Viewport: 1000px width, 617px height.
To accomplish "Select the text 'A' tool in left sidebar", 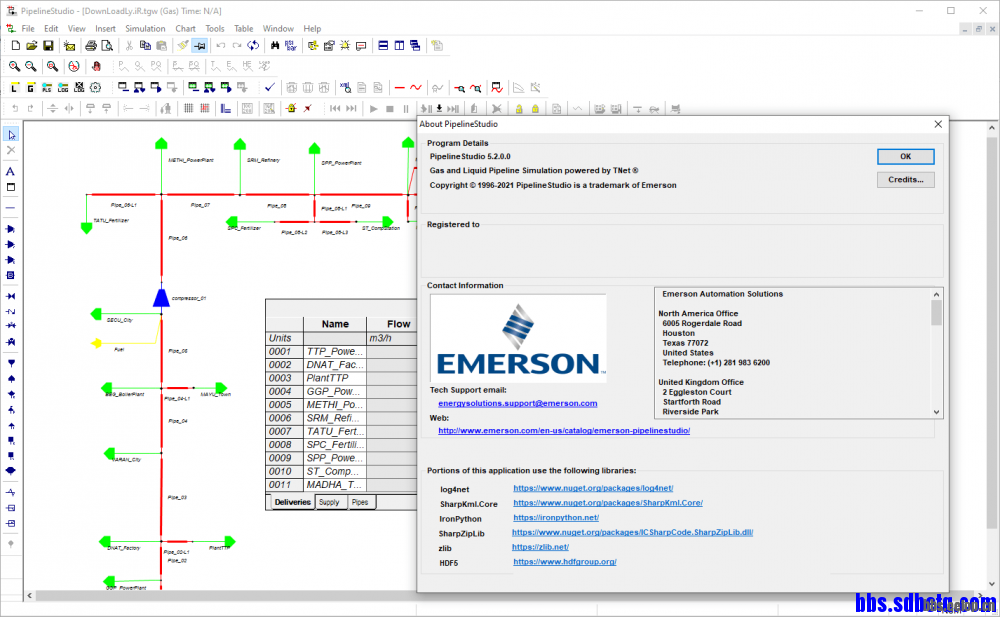I will [11, 172].
